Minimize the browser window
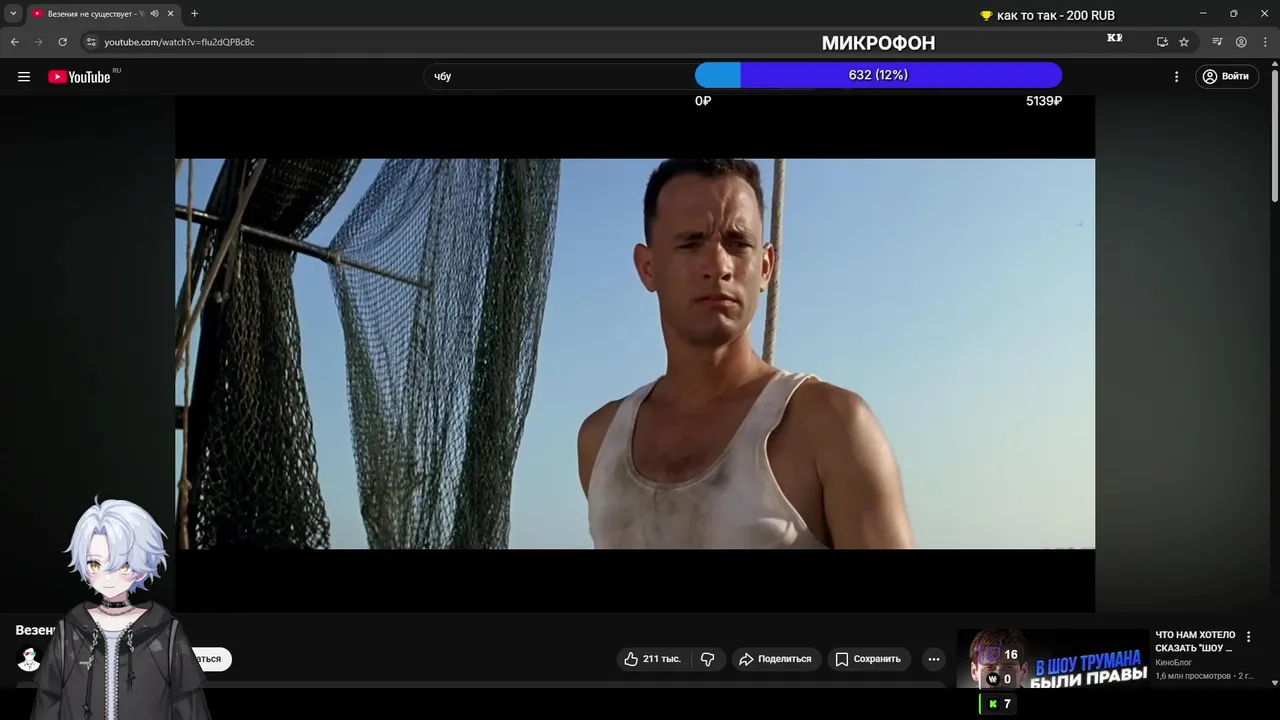The image size is (1280, 720). pyautogui.click(x=1203, y=13)
